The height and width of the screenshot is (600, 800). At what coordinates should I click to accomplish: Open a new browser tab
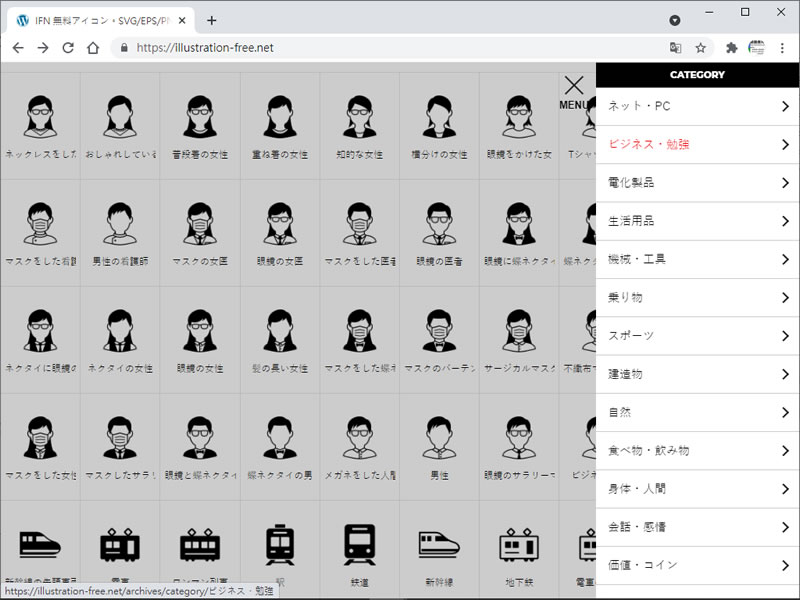tap(211, 20)
